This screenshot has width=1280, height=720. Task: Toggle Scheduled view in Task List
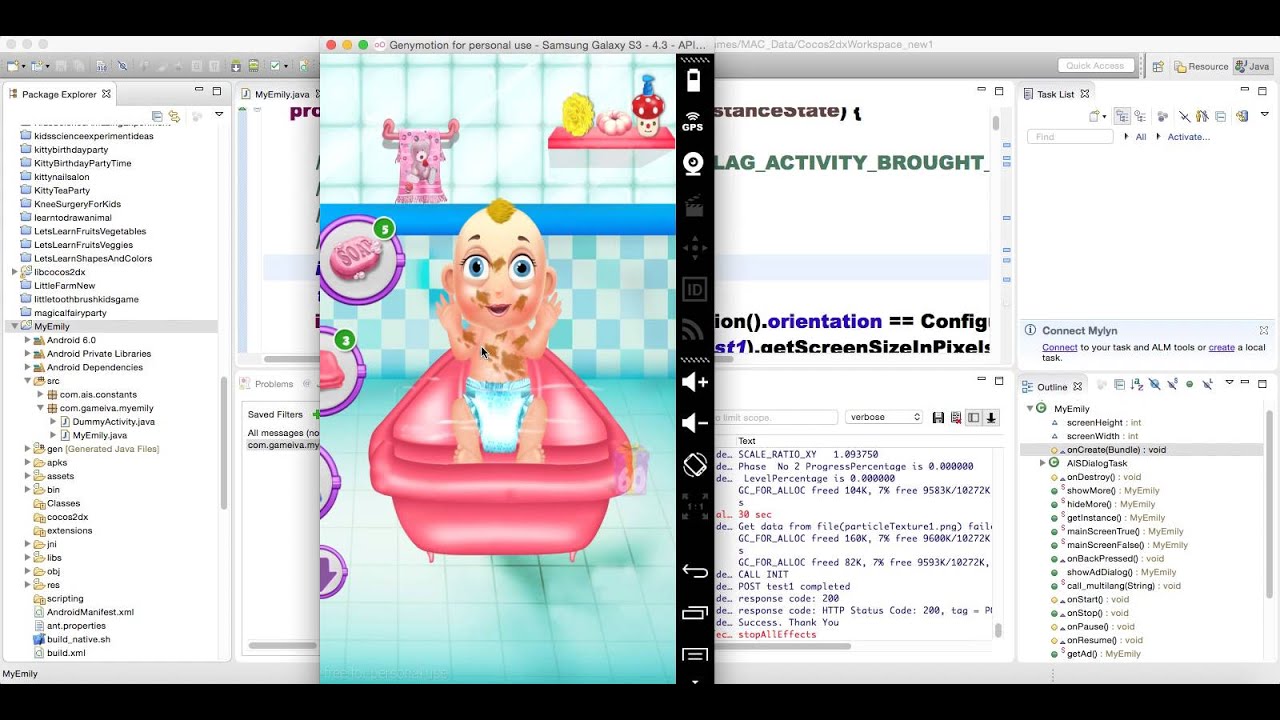coord(1140,116)
